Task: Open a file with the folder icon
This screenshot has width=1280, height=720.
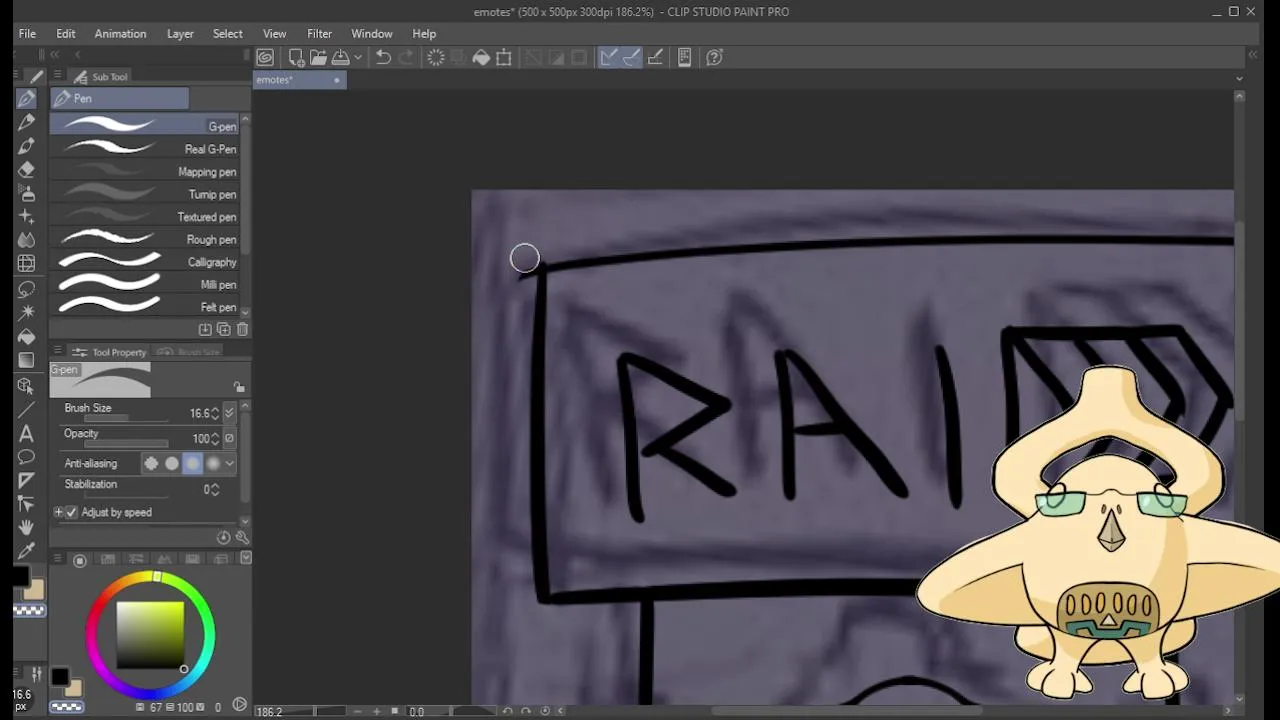Action: [x=318, y=58]
